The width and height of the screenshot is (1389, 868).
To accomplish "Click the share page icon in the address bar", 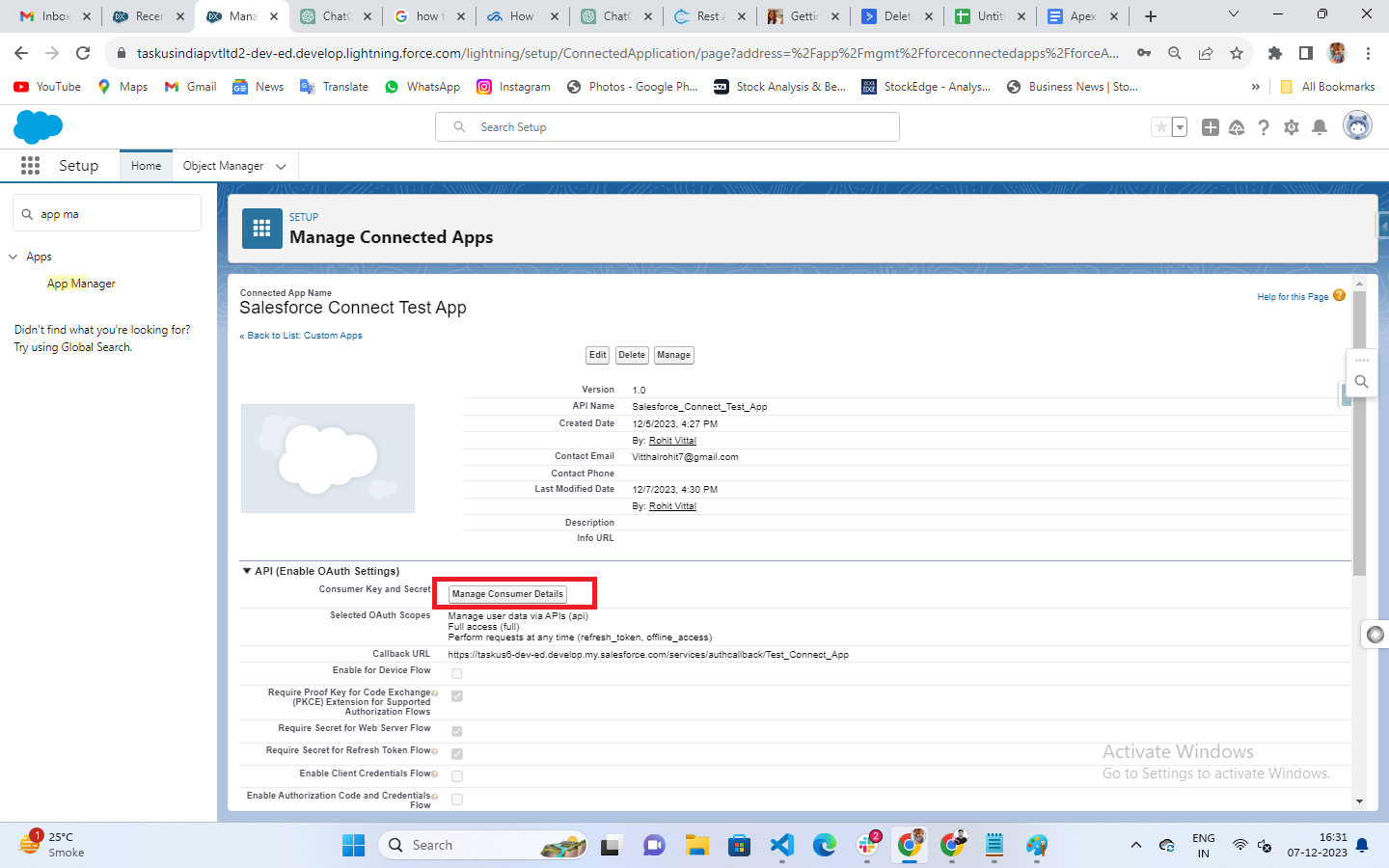I will click(1206, 53).
